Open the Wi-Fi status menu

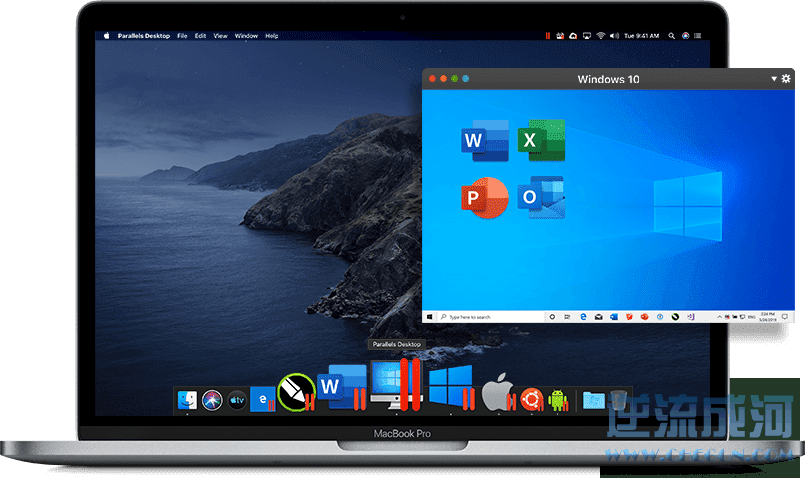tap(601, 36)
